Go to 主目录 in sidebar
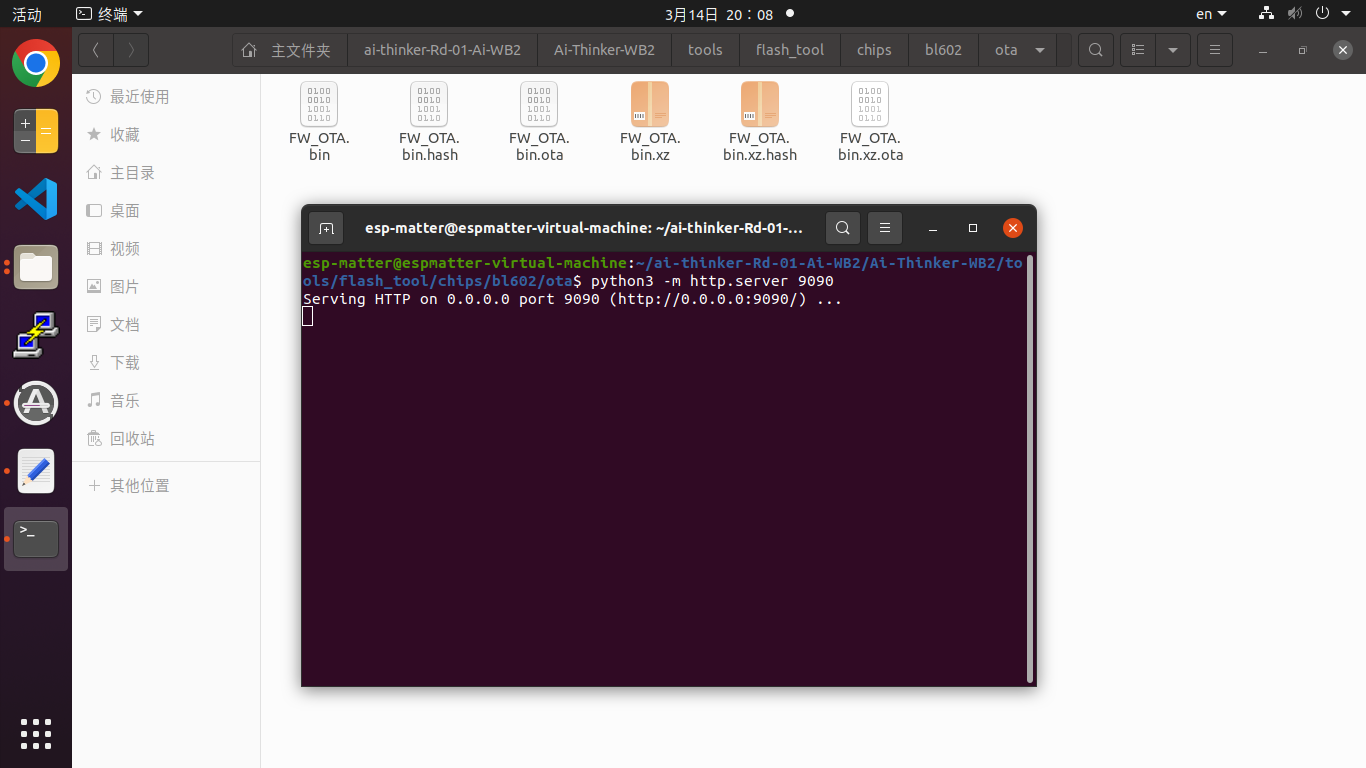Screen dimensions: 1366x768 tap(166, 173)
